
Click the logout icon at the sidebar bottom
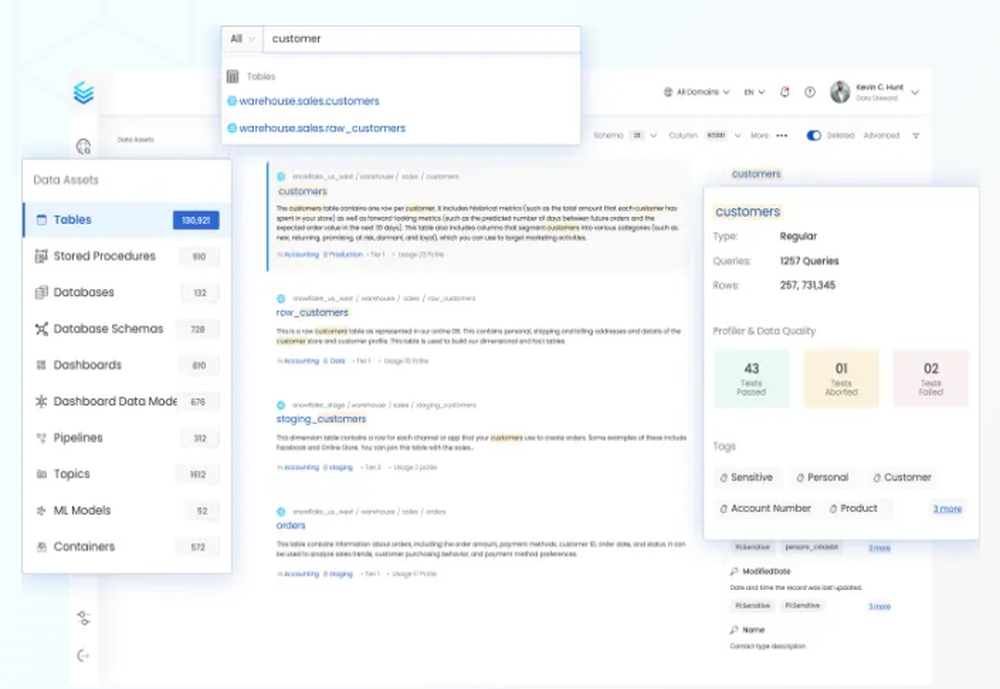coord(84,656)
